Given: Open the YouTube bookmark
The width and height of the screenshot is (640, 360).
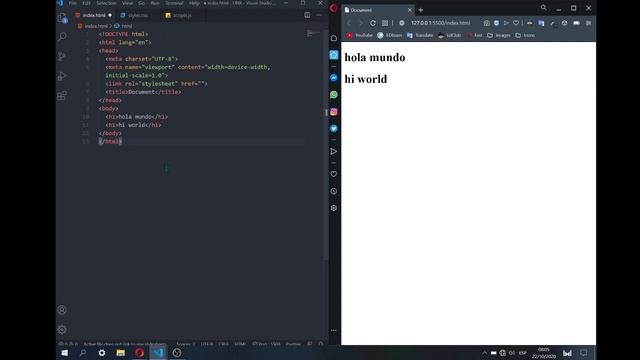Looking at the screenshot, I should pos(360,36).
